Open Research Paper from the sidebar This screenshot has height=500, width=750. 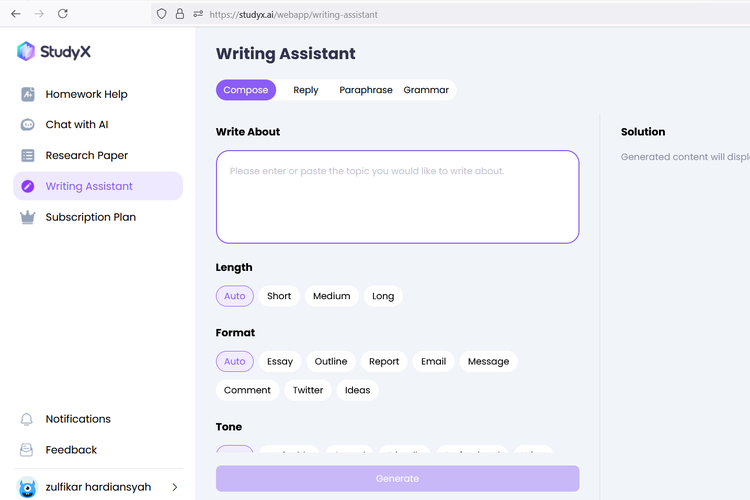98,156
